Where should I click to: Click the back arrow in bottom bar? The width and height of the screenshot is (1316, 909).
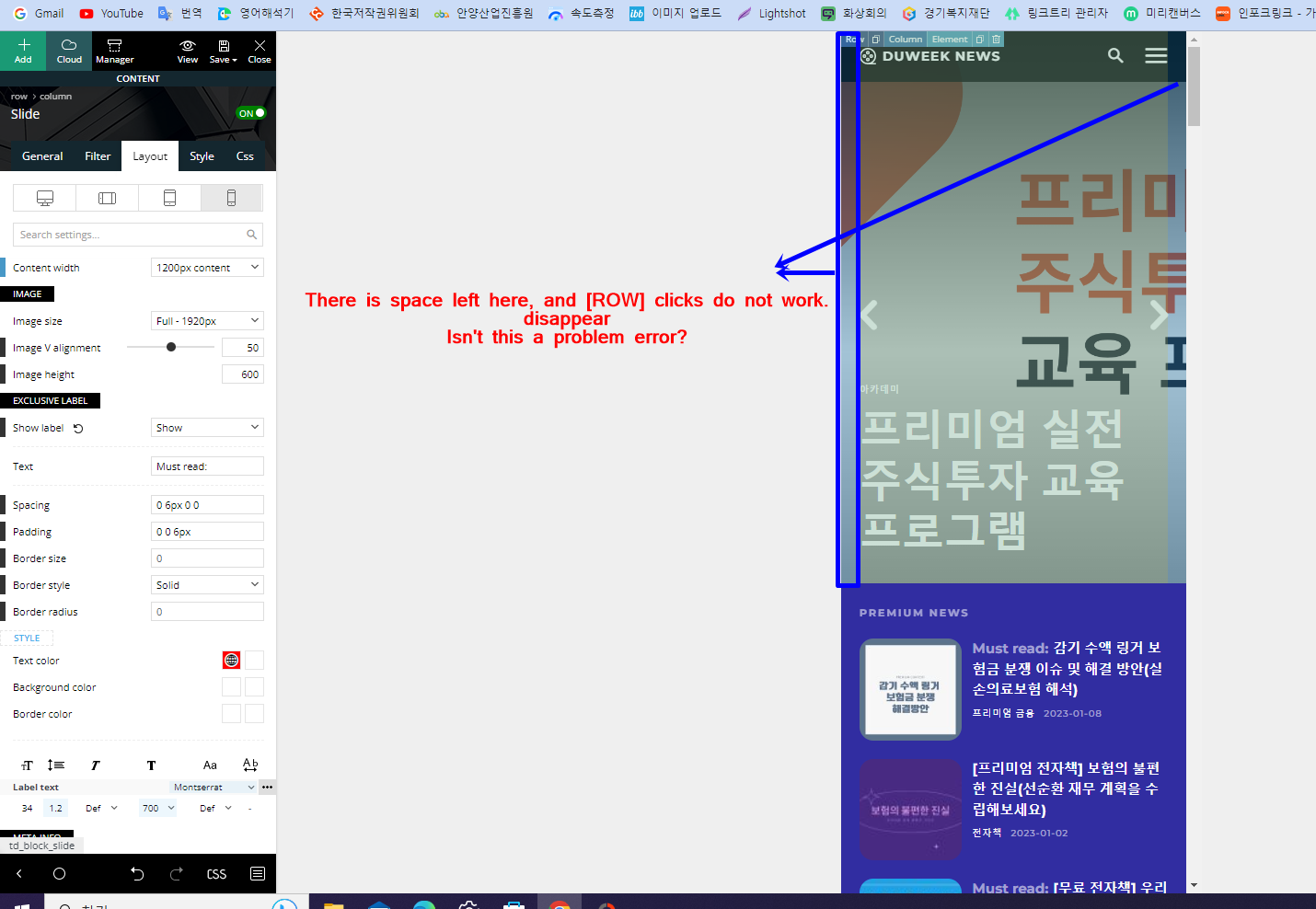tap(19, 873)
